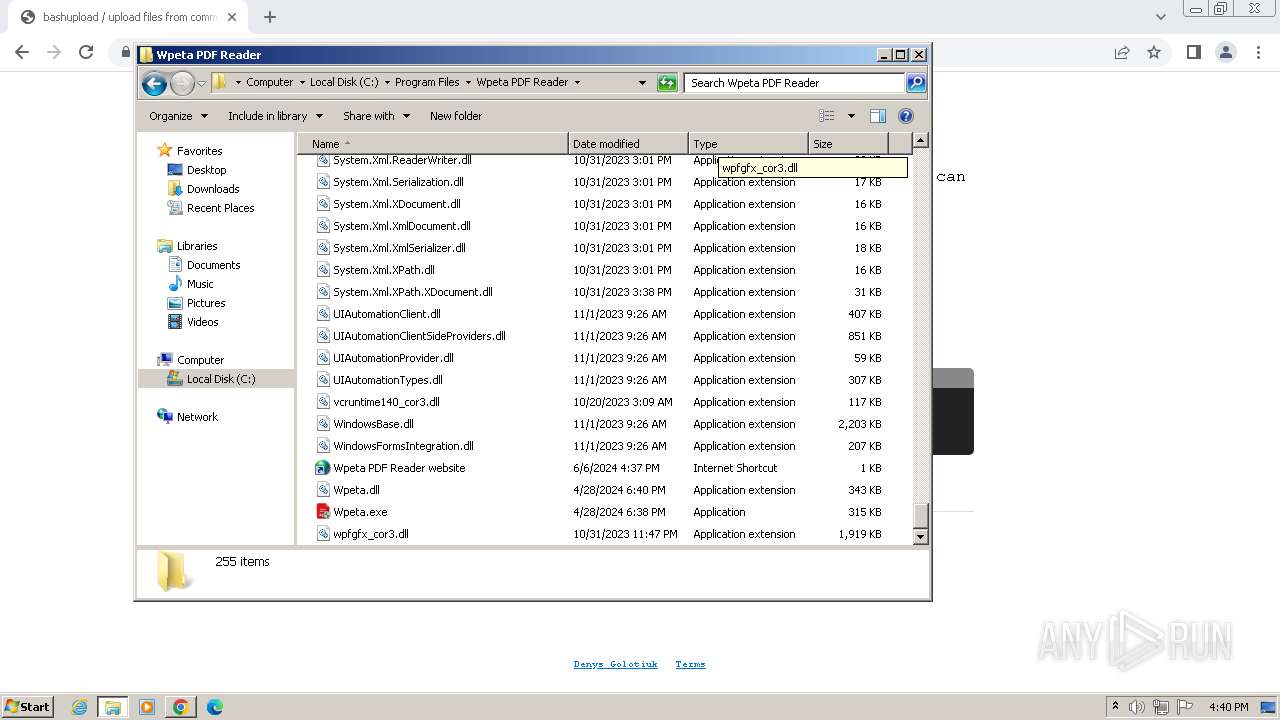Open the Include in library dropdown
Screen dimensions: 1280x720
275,116
